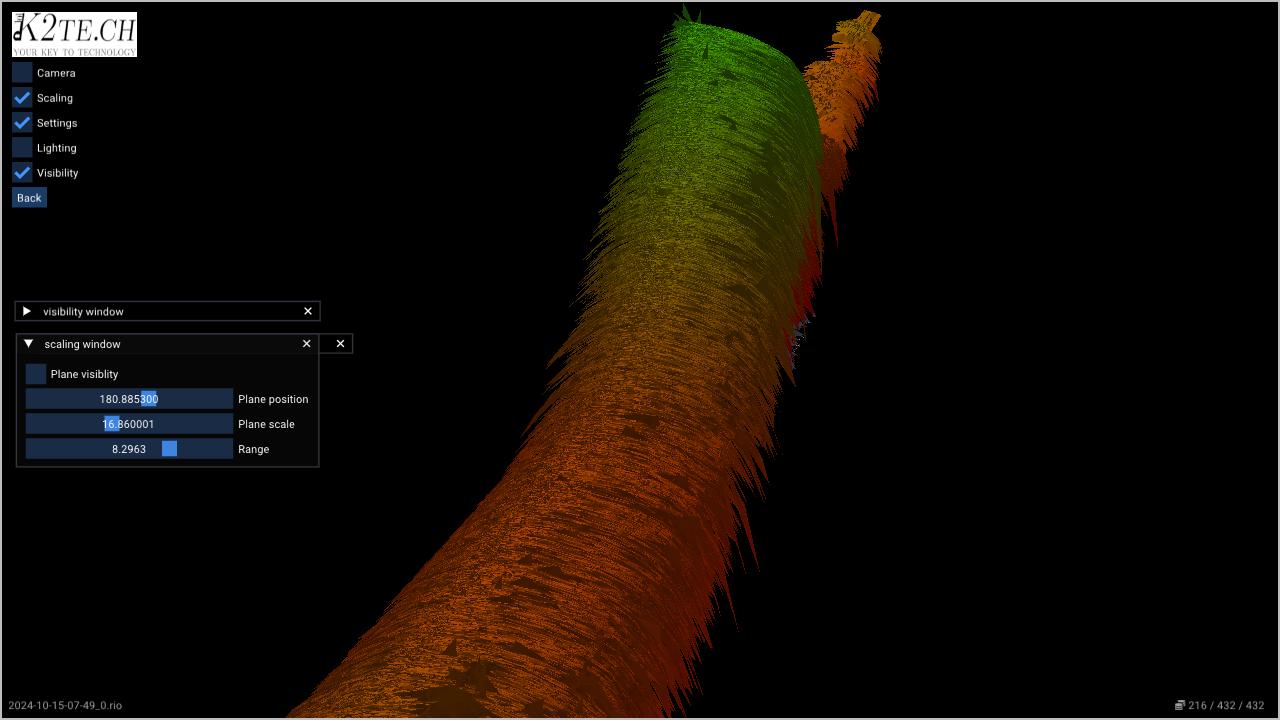The image size is (1280, 720).
Task: Click the visibility window title text
Action: coord(83,312)
